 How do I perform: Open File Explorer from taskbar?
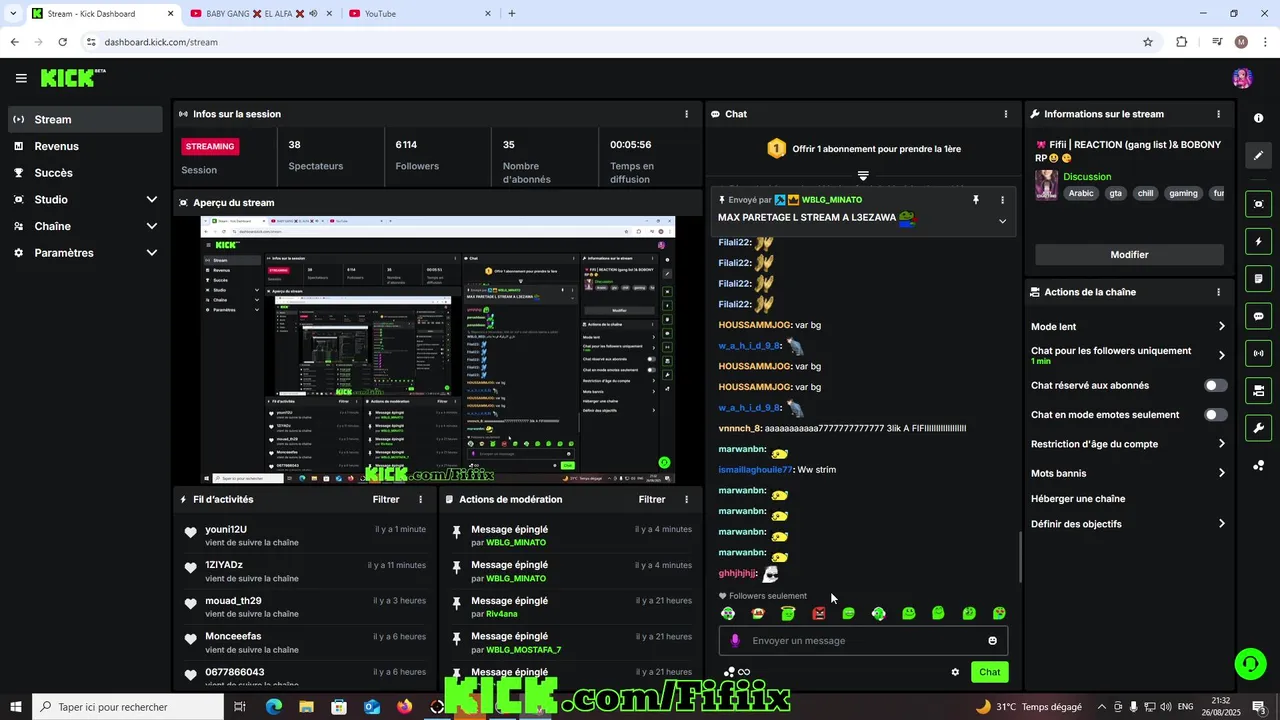pos(306,707)
